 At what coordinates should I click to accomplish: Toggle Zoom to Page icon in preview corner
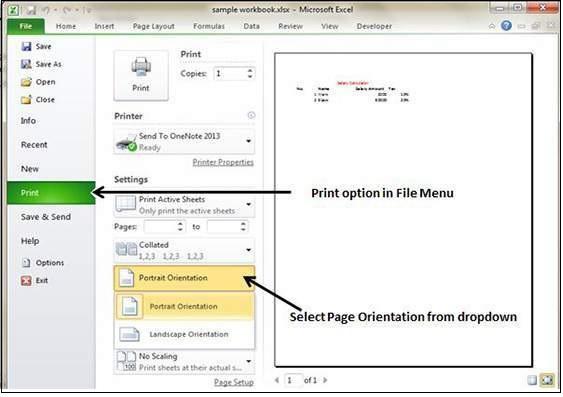(548, 380)
